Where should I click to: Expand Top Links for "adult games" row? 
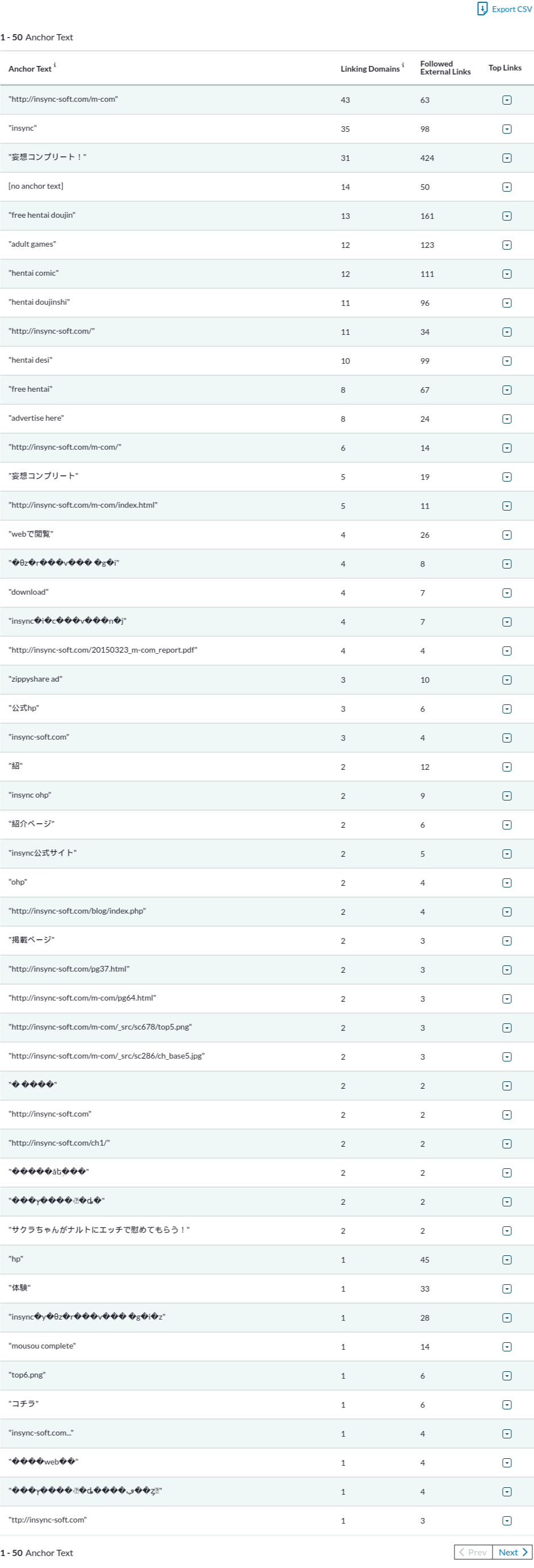tap(507, 244)
